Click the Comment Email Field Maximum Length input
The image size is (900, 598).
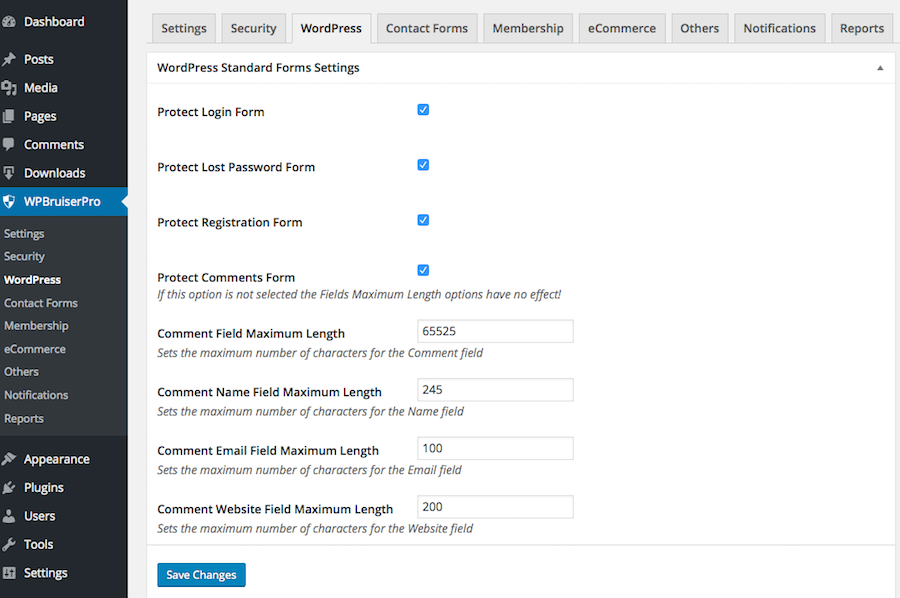click(494, 447)
